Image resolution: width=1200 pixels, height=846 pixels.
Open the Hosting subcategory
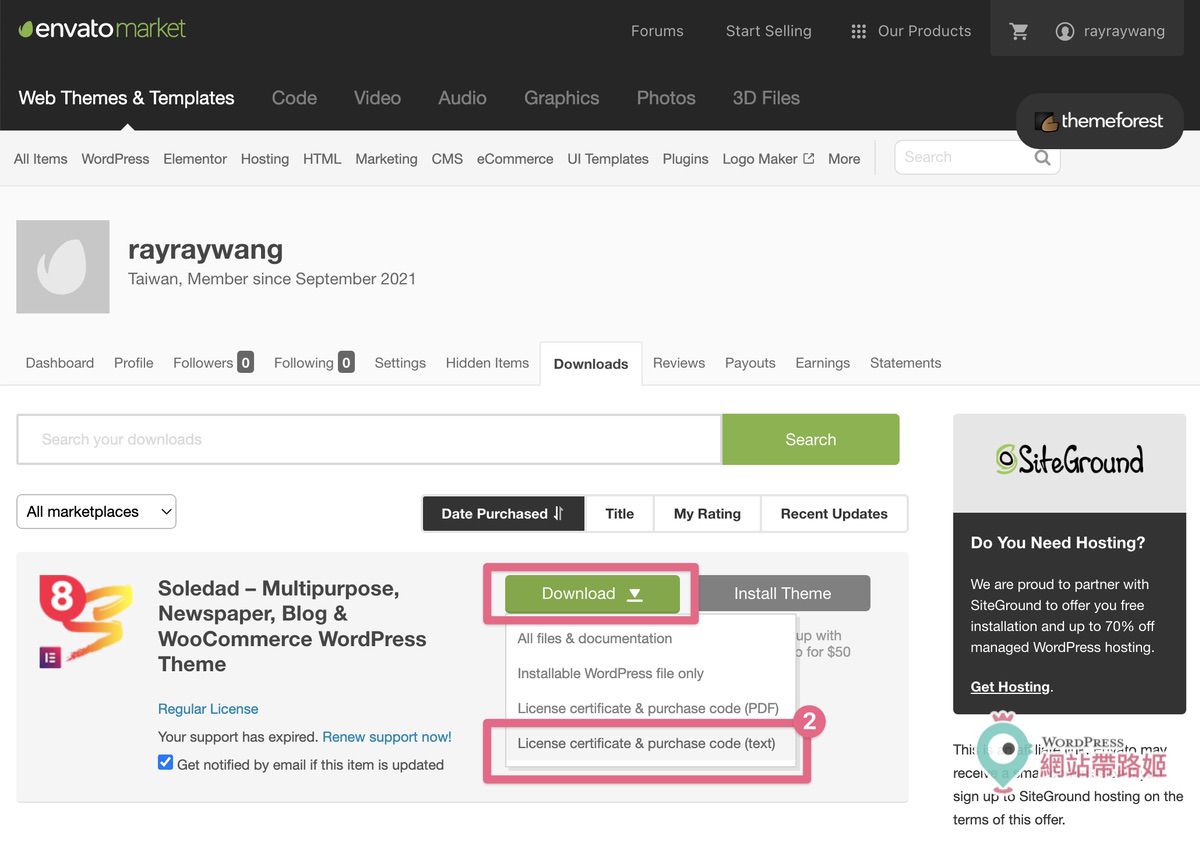pyautogui.click(x=265, y=159)
